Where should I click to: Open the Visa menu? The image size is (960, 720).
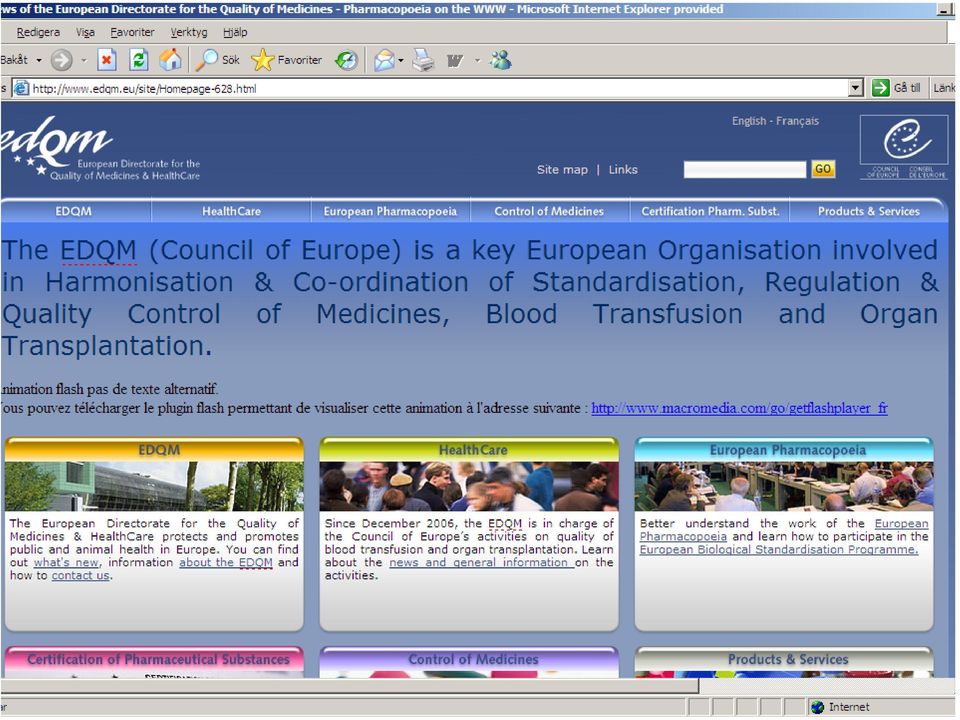(85, 32)
